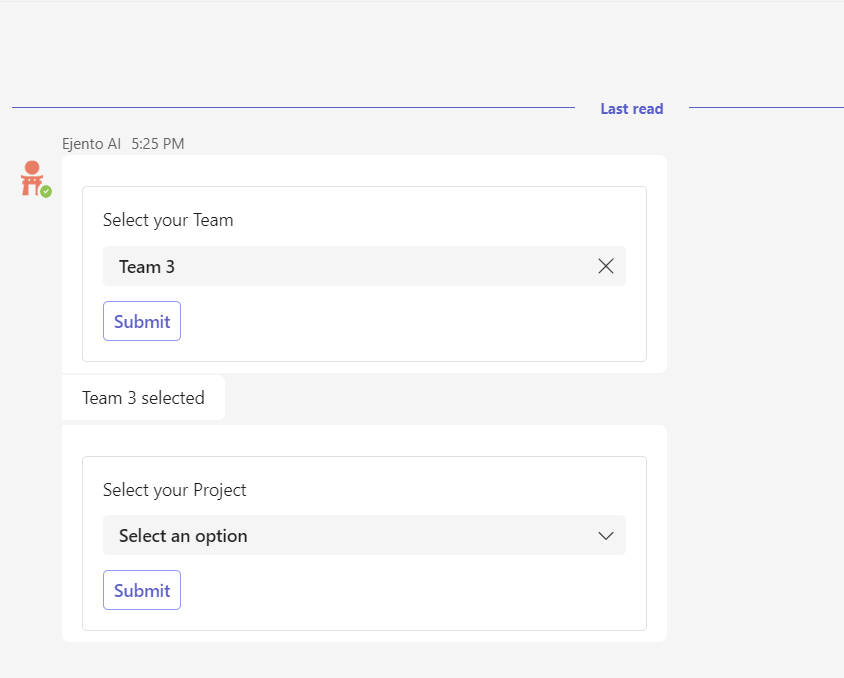
Task: Click the Ejento AI bot avatar
Action: click(32, 177)
